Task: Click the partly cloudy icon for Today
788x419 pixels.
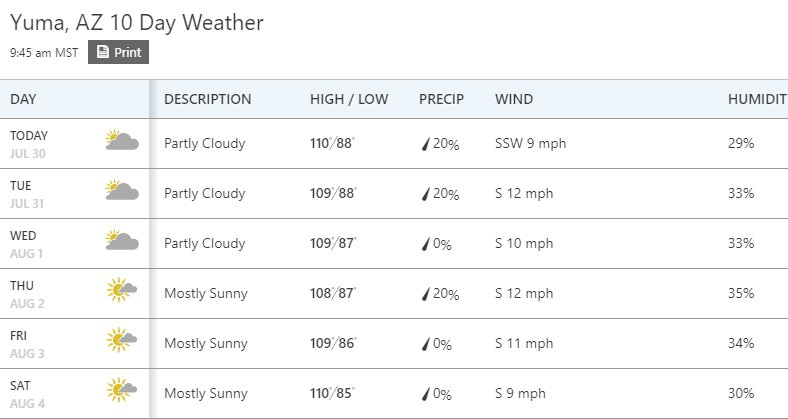Action: (x=122, y=140)
